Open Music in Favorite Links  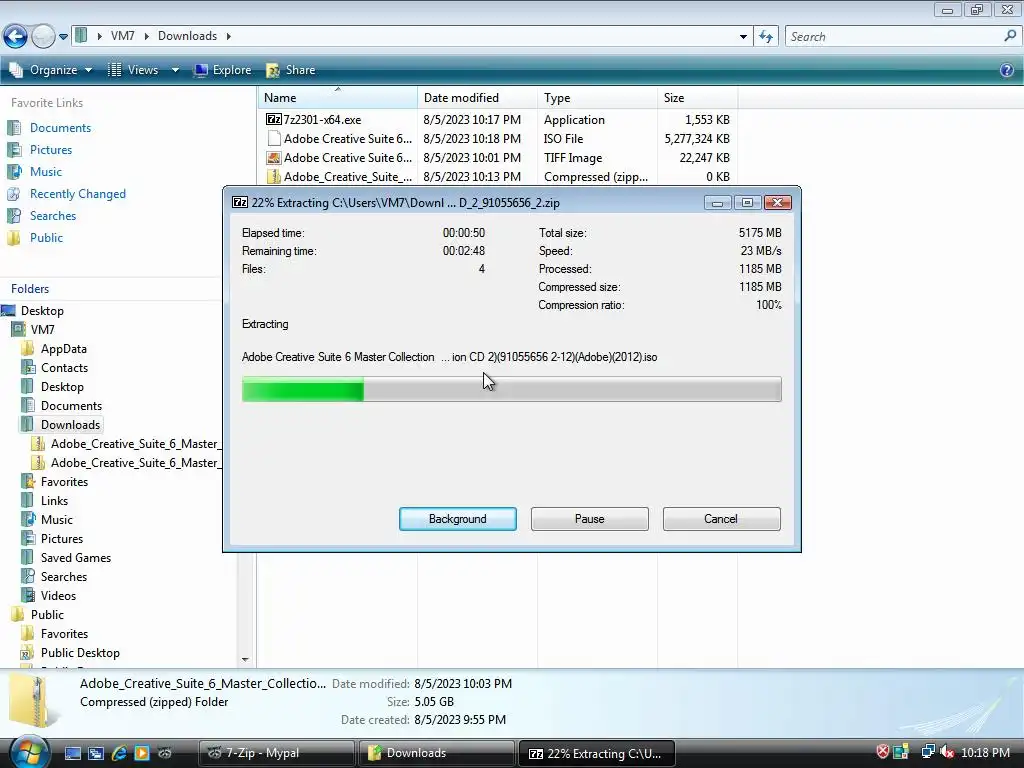pyautogui.click(x=46, y=172)
